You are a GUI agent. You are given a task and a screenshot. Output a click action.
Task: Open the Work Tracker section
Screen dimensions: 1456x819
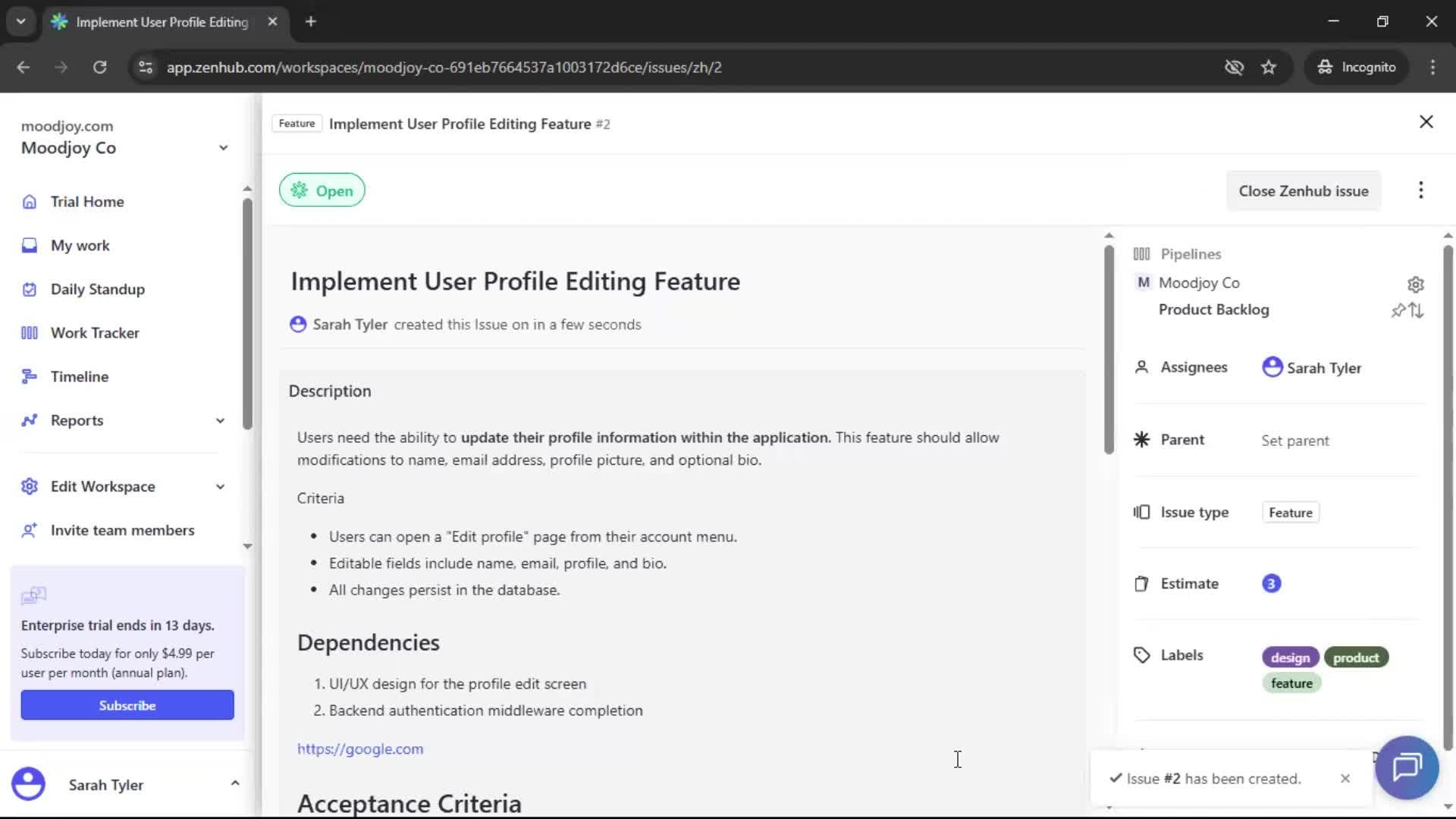pos(95,332)
